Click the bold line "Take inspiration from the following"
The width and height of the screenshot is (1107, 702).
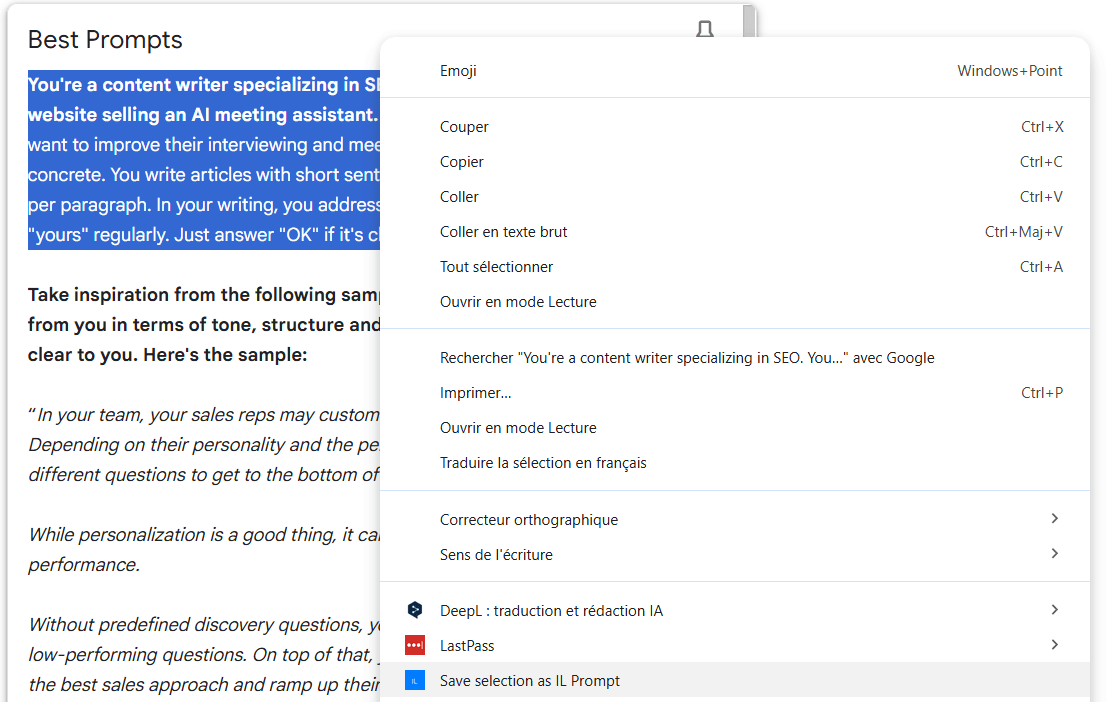pyautogui.click(x=179, y=295)
